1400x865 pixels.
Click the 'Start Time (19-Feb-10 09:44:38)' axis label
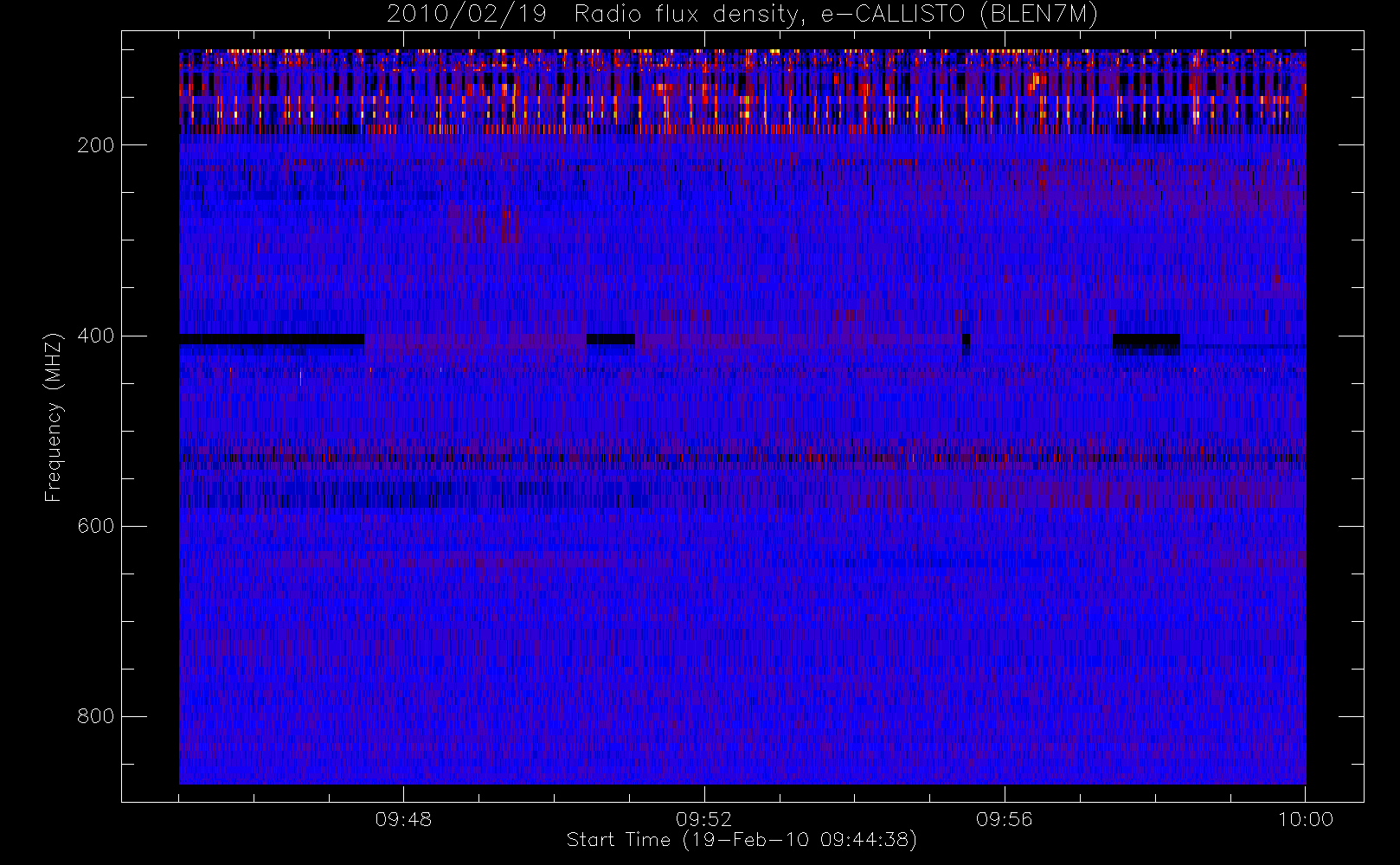[742, 840]
